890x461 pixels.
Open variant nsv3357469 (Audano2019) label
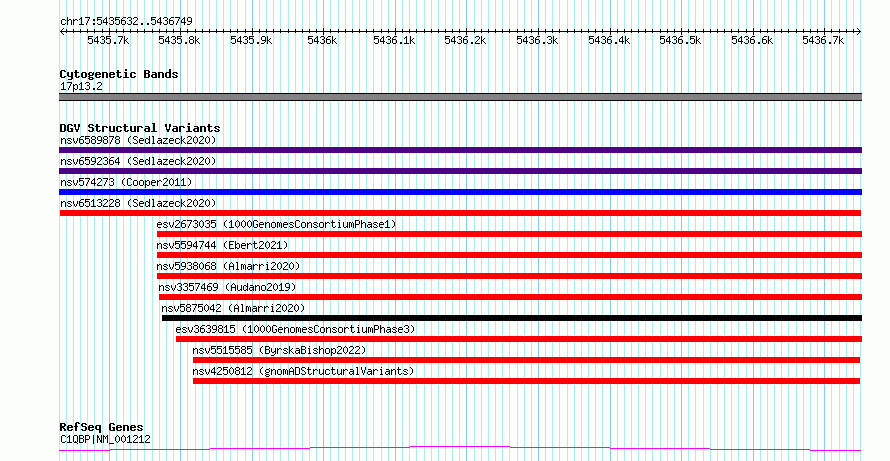(227, 287)
